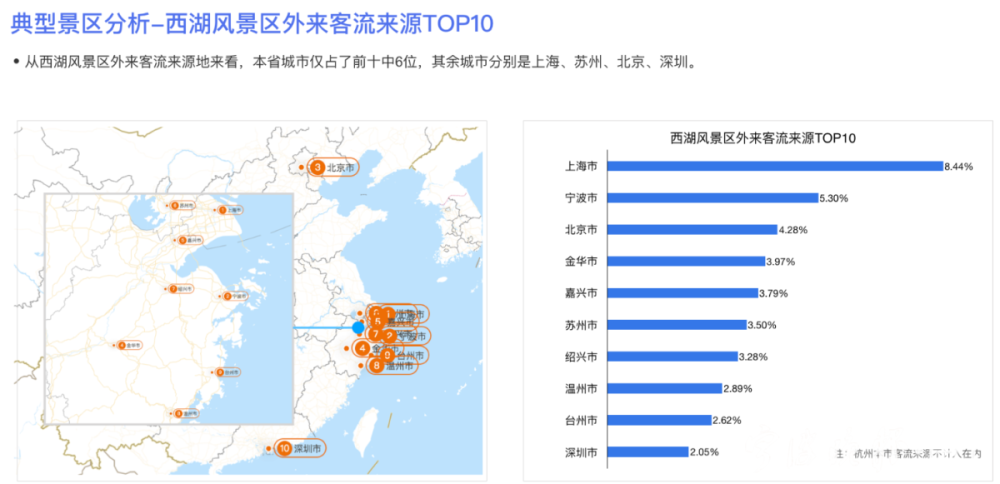Click the 台州市 bar in the chart
Screen dimensions: 1000x484
tap(659, 420)
